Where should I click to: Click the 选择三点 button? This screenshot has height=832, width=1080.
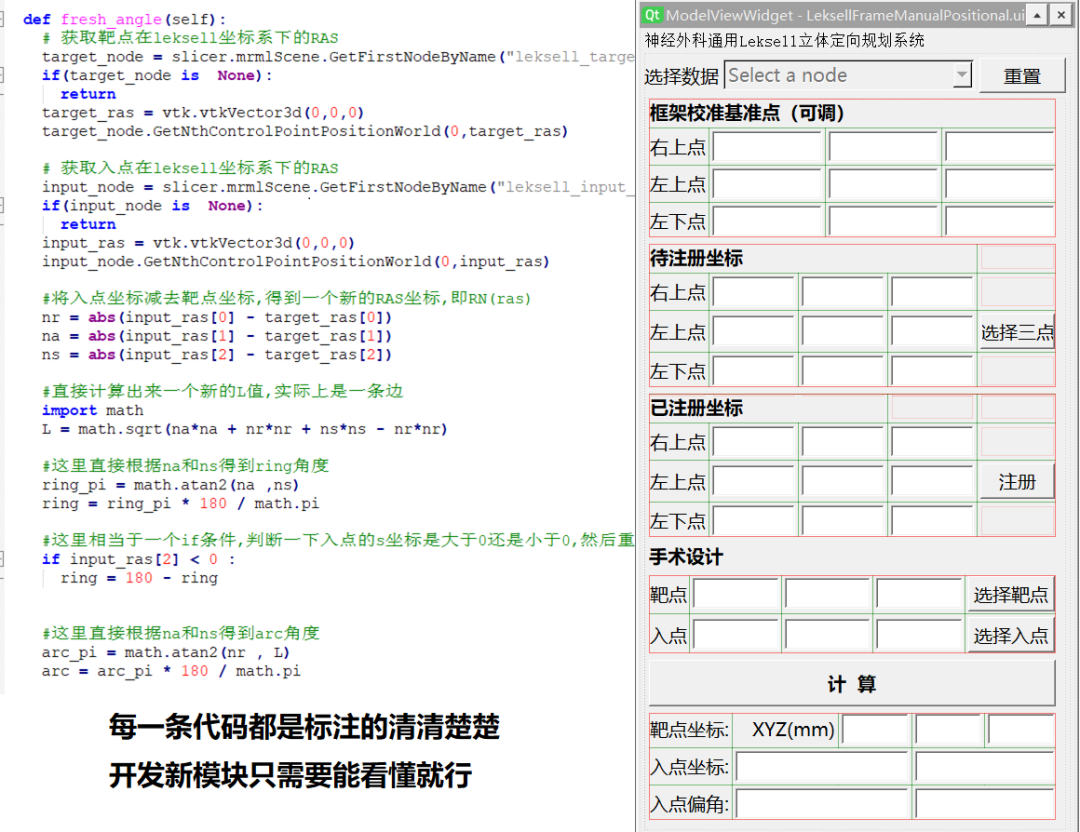click(1016, 332)
